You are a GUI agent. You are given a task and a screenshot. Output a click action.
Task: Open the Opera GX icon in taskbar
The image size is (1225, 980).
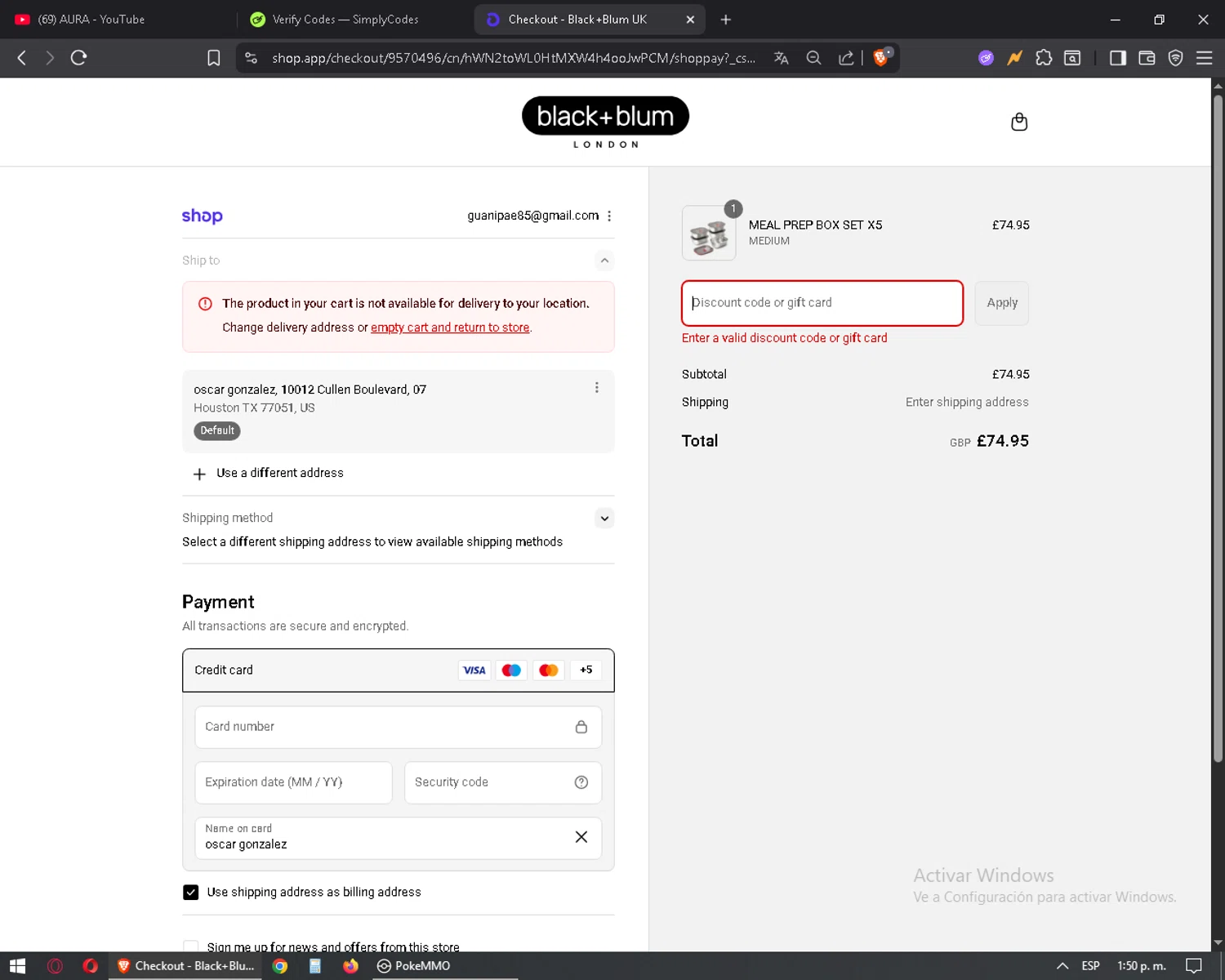point(55,966)
